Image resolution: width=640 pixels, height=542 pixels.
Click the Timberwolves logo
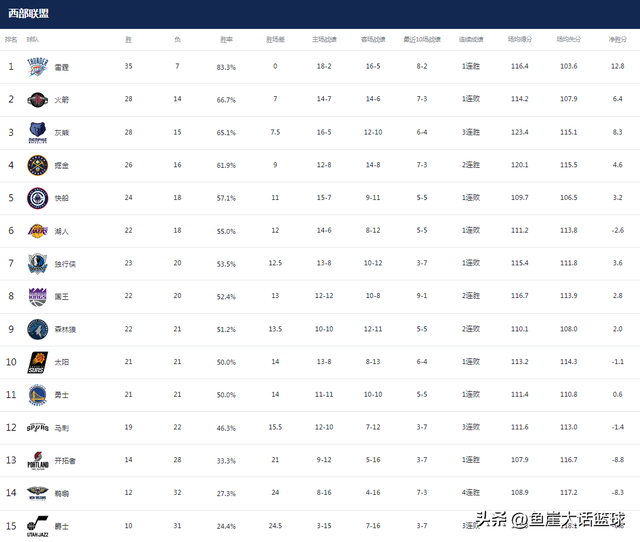click(38, 329)
